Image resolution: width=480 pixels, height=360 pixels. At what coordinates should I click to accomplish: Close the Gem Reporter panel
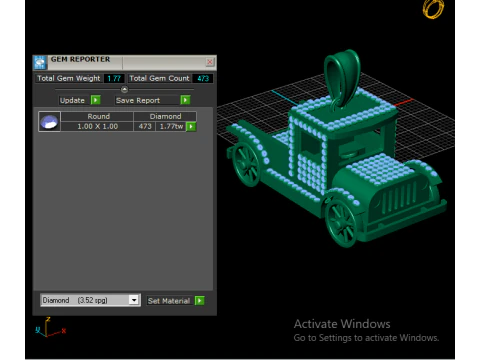[210, 62]
